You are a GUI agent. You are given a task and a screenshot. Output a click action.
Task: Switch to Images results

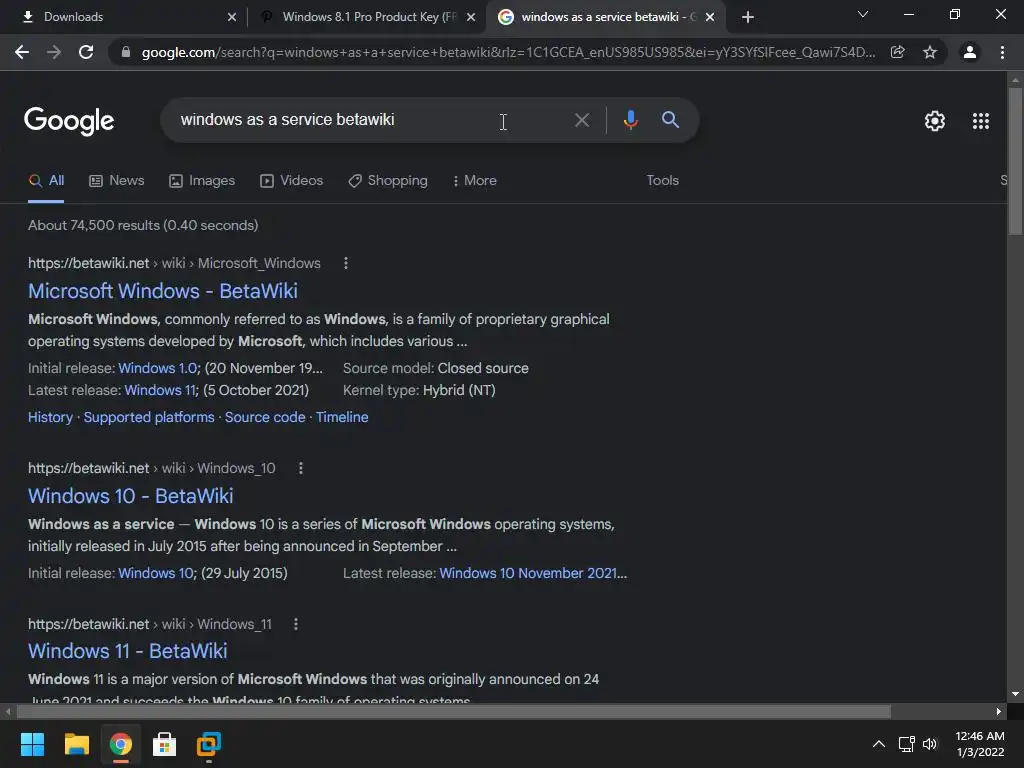[202, 181]
